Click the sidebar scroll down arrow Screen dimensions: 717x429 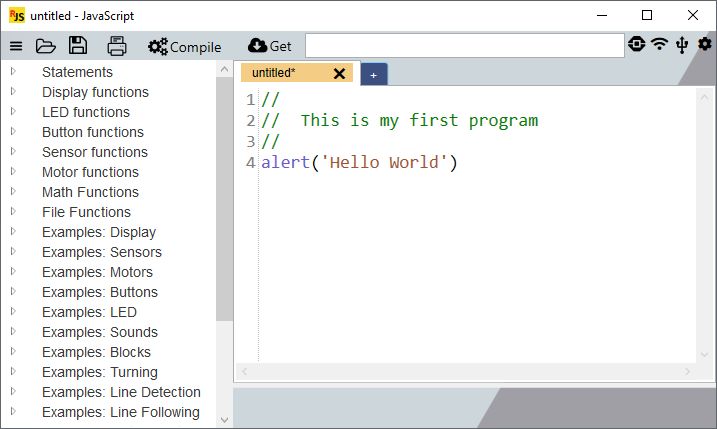pyautogui.click(x=224, y=419)
